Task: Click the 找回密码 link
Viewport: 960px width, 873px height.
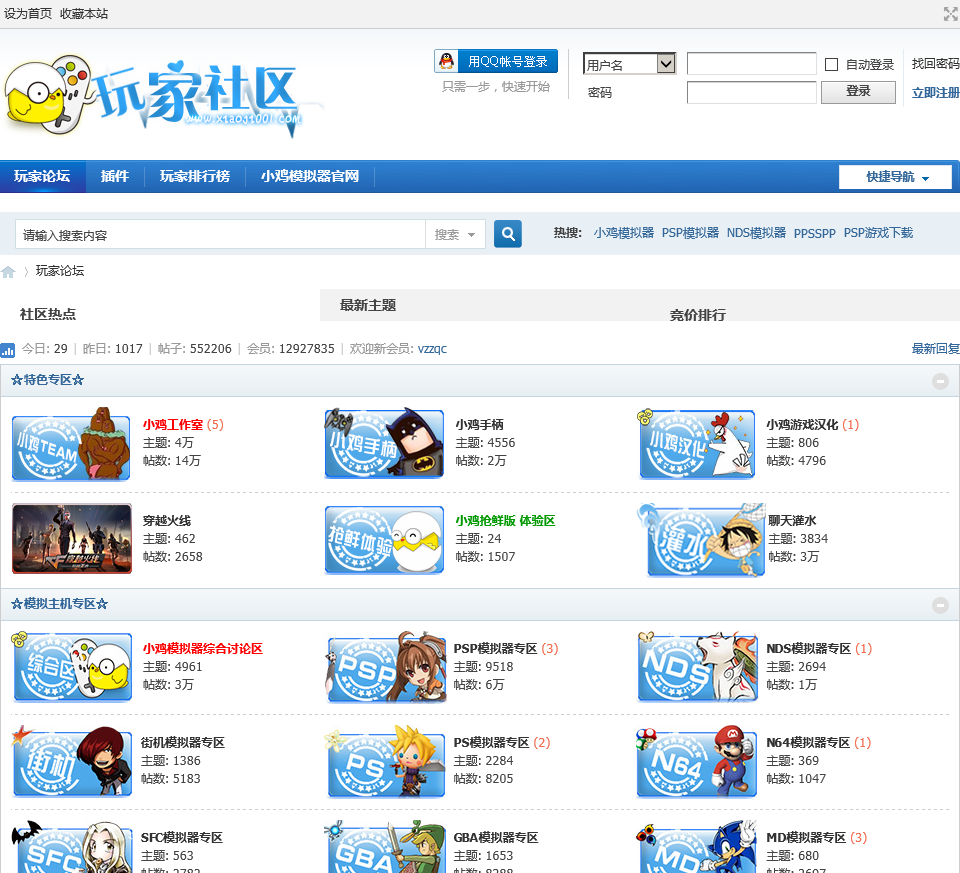Action: click(x=936, y=64)
